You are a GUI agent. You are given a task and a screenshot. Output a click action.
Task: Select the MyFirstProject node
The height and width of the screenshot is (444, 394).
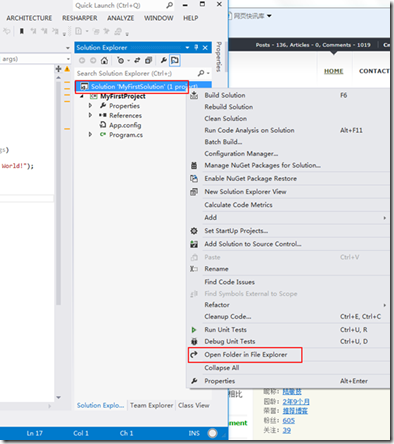(x=123, y=96)
